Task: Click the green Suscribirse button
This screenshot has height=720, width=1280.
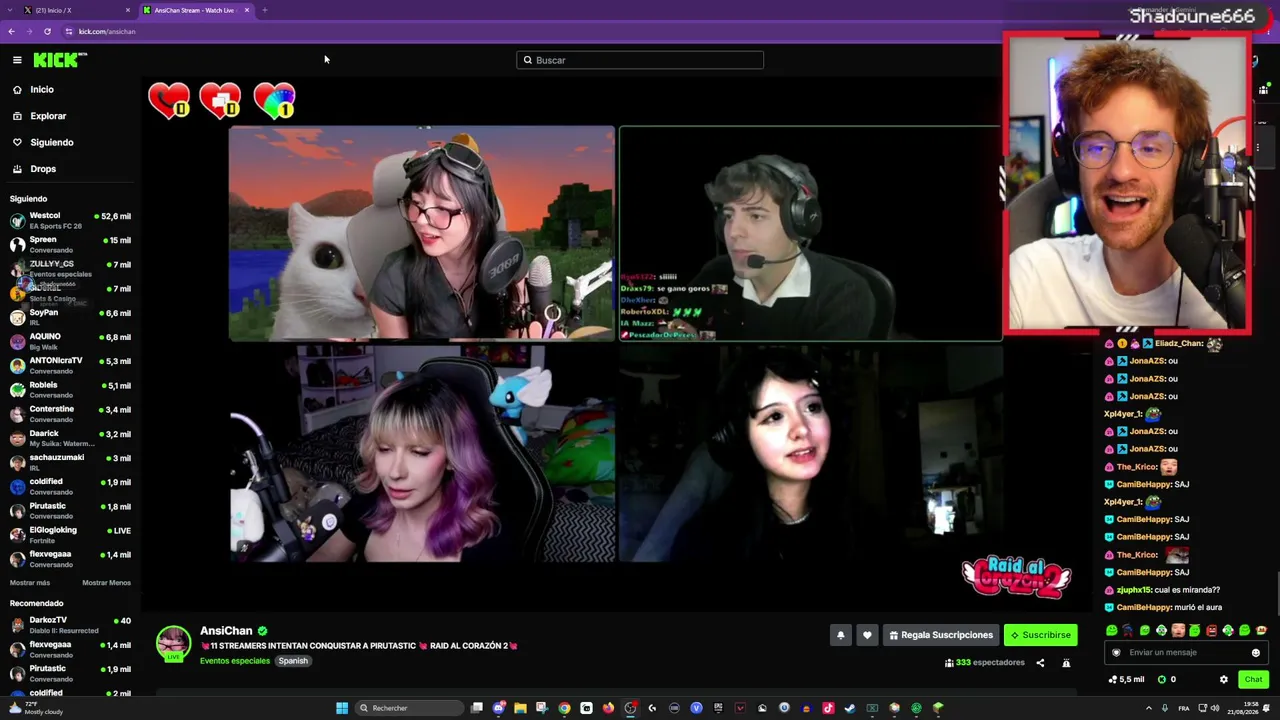Action: tap(1041, 635)
